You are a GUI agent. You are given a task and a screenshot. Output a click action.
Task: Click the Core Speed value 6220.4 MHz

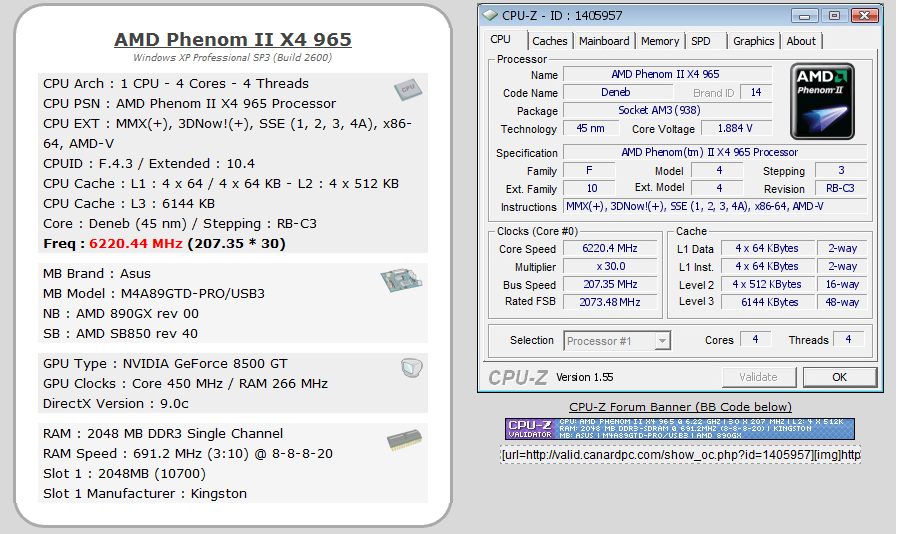pyautogui.click(x=610, y=248)
